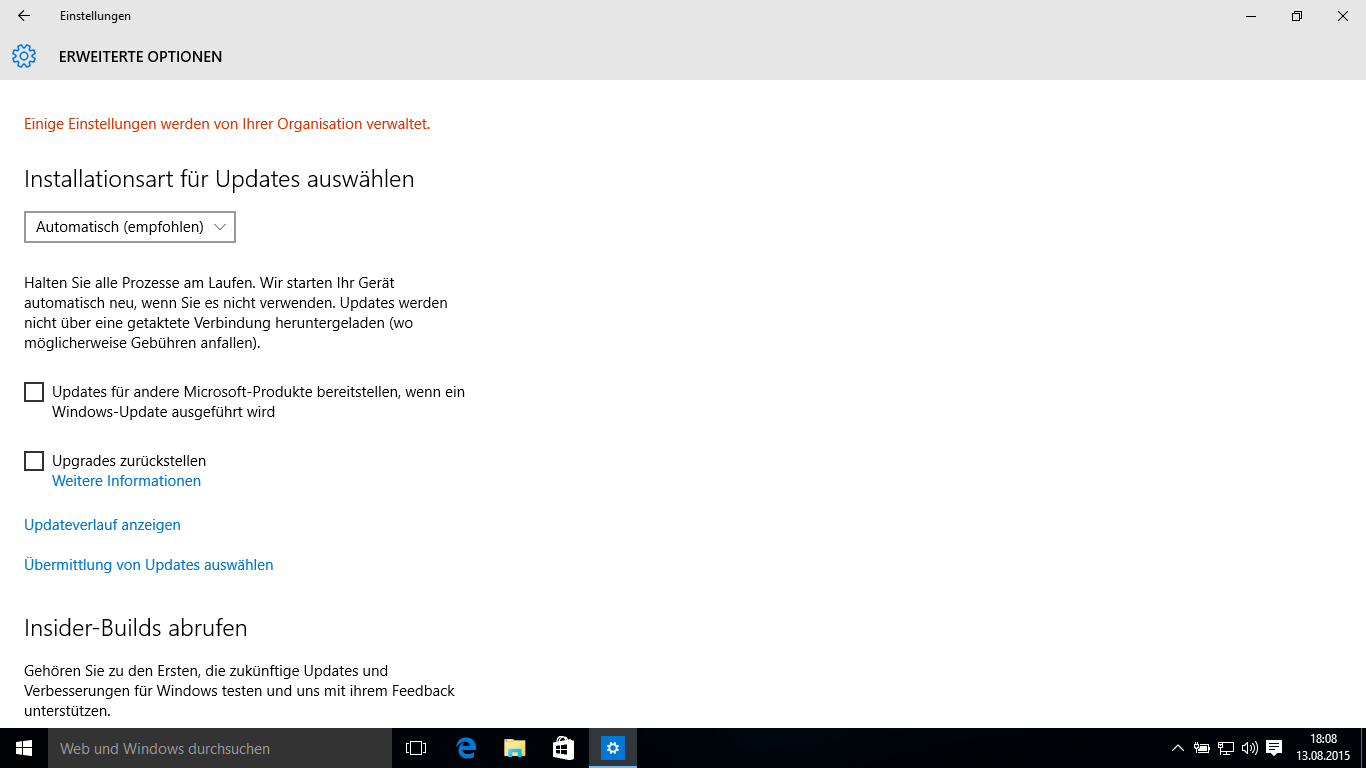
Task: Click the network icon in the system tray
Action: 1226,748
